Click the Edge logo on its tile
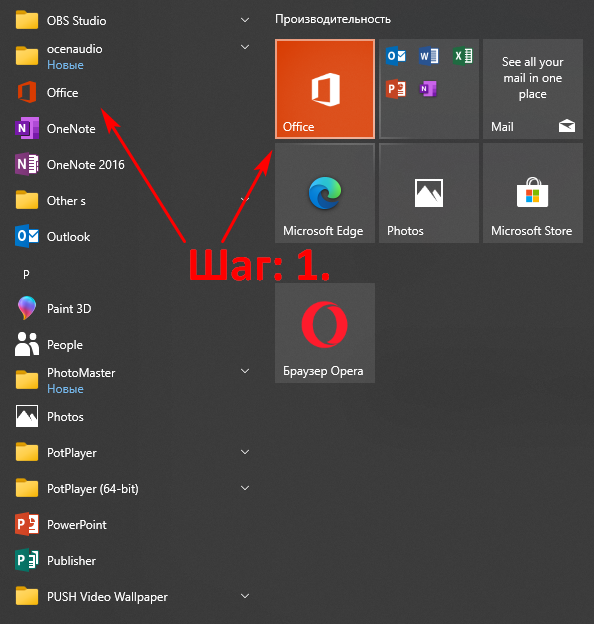The image size is (594, 624). point(325,193)
